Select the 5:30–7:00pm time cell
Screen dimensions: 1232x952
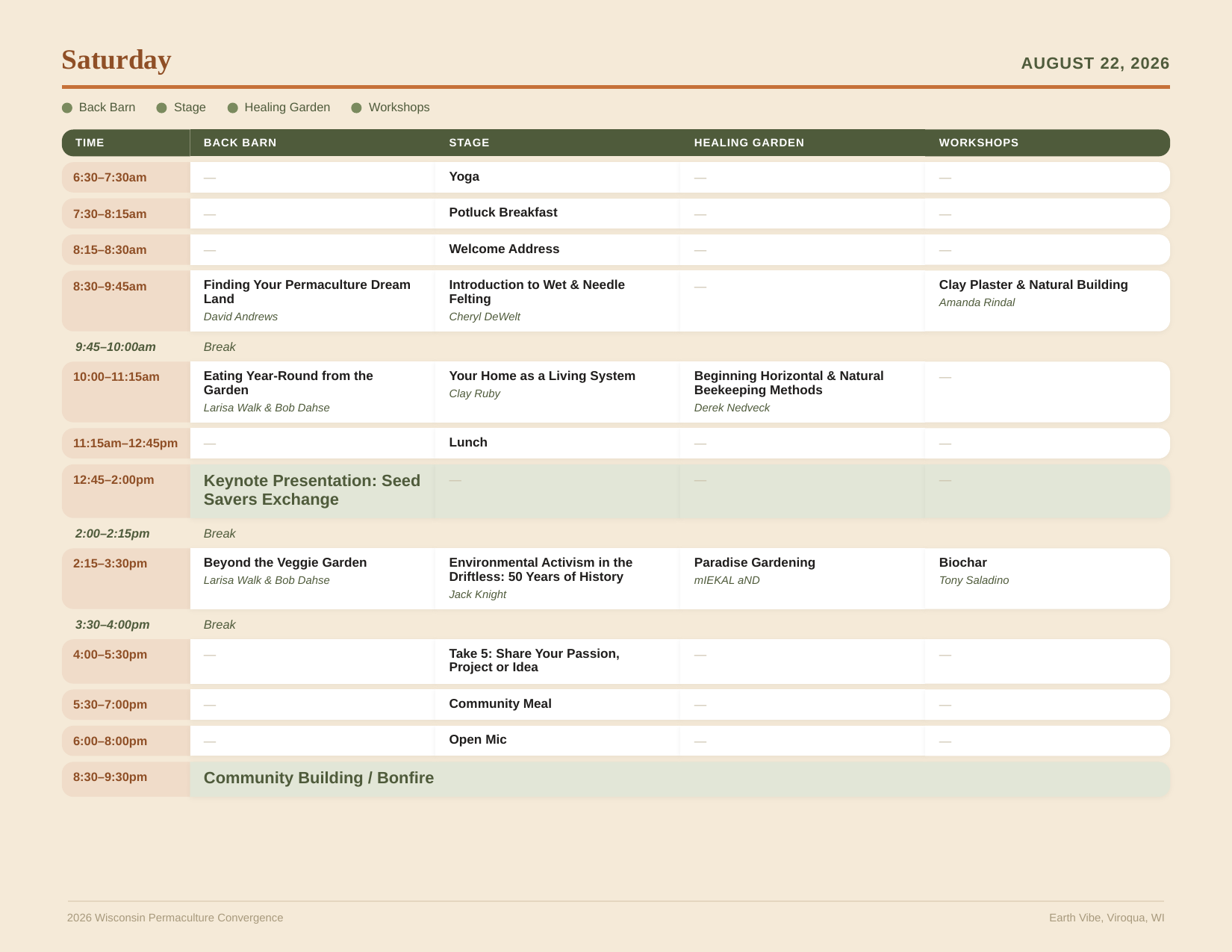tap(125, 705)
